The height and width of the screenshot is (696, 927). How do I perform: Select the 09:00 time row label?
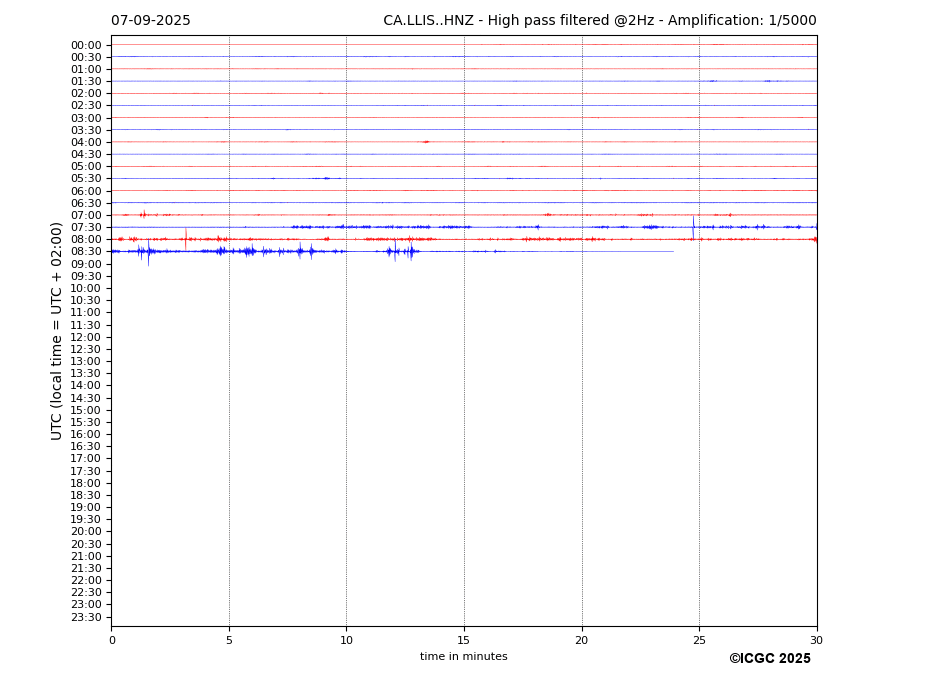tap(86, 264)
